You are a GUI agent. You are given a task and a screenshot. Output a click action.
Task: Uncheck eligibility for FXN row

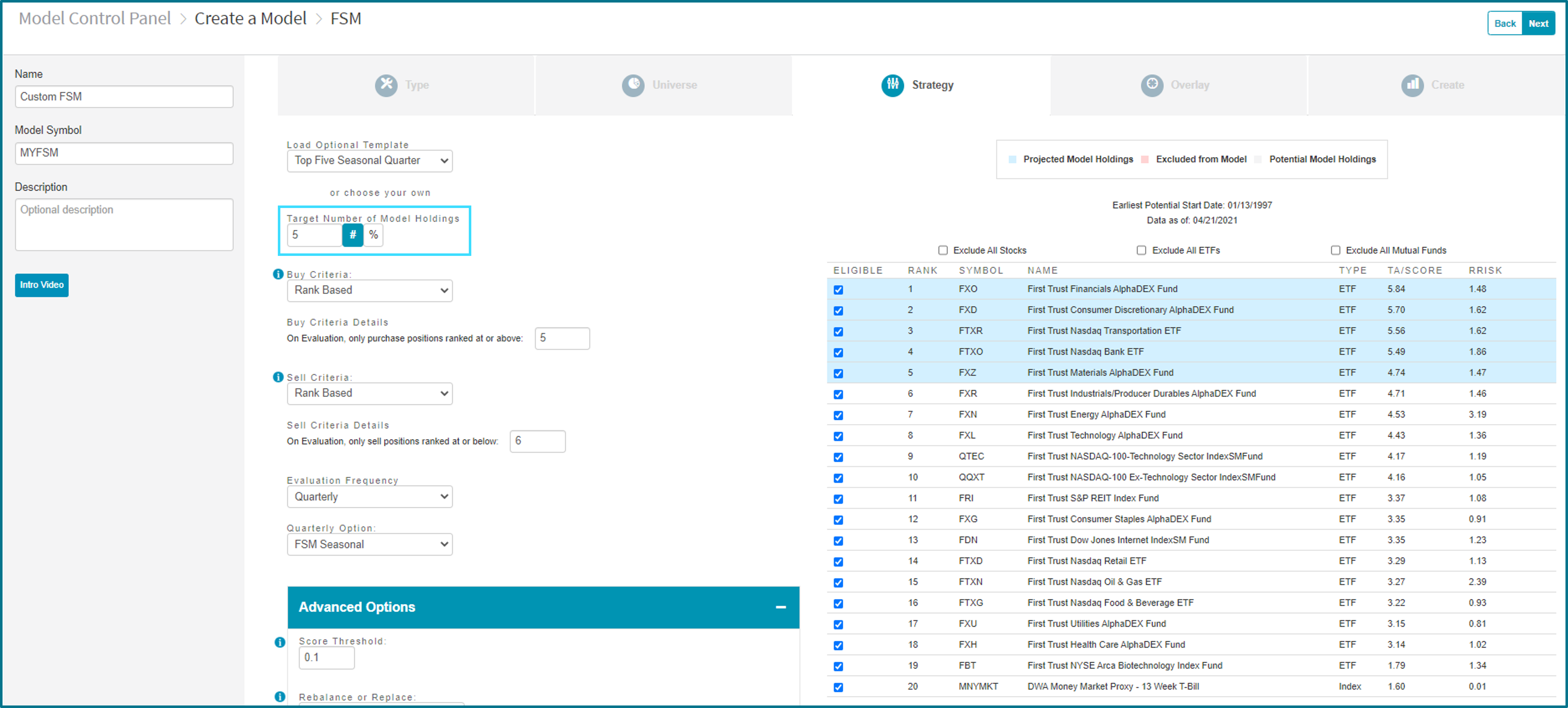(838, 415)
